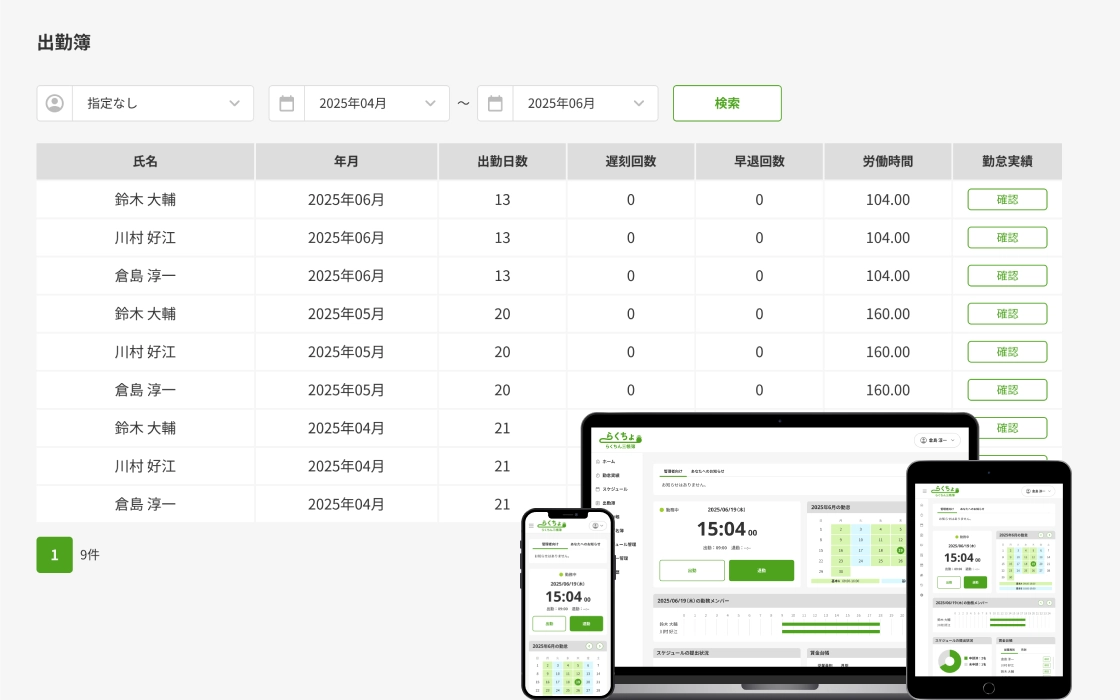The width and height of the screenshot is (1120, 700).
Task: Click the calendar icon beside 2025年04月
Action: click(287, 103)
